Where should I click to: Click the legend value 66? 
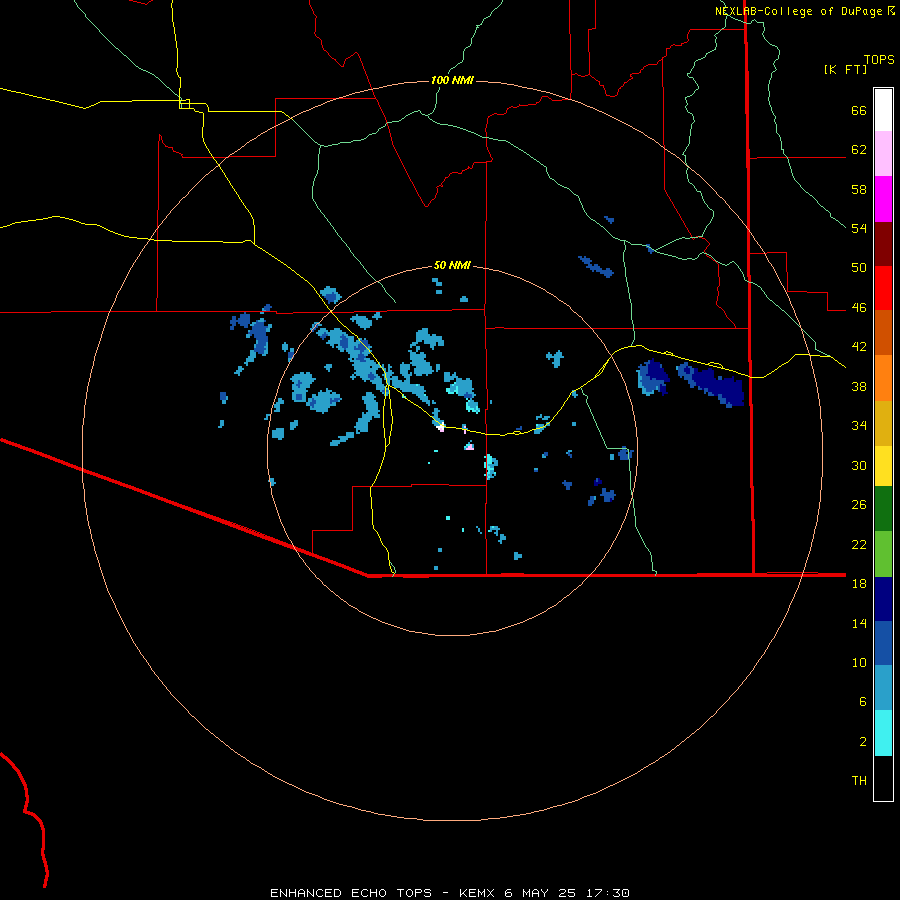[859, 111]
